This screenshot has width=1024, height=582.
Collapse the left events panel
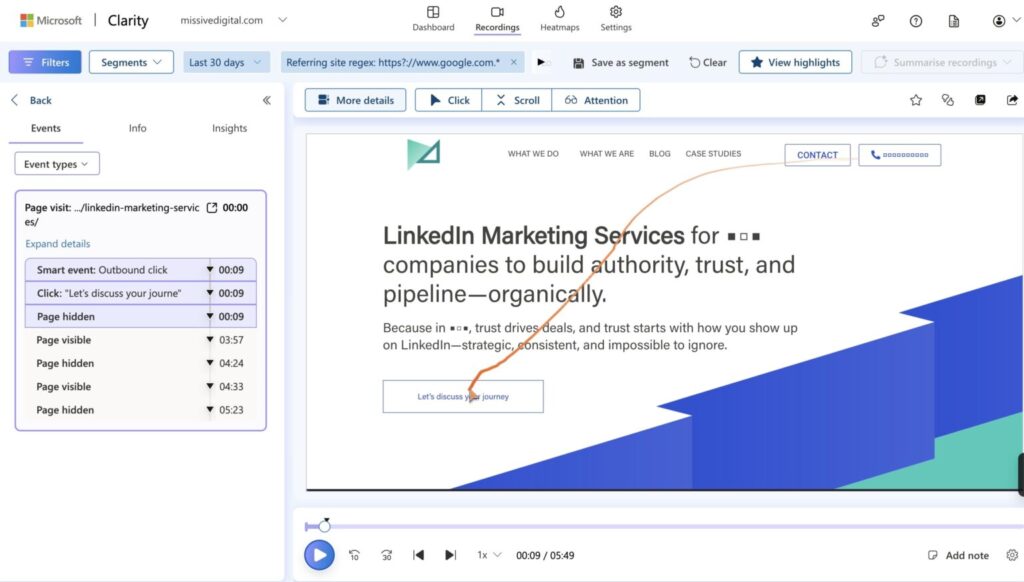[x=267, y=100]
